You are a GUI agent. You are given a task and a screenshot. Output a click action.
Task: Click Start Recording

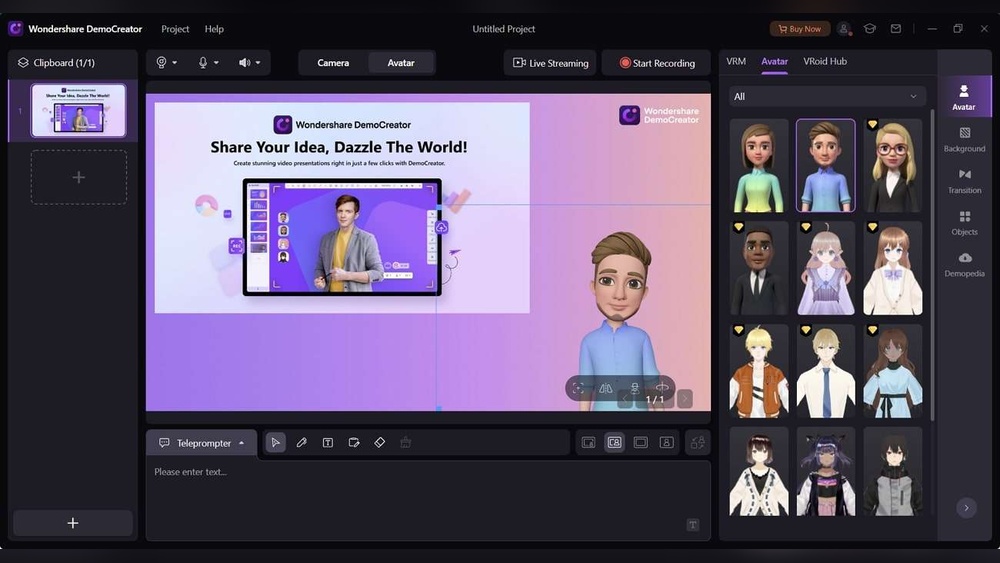point(657,63)
